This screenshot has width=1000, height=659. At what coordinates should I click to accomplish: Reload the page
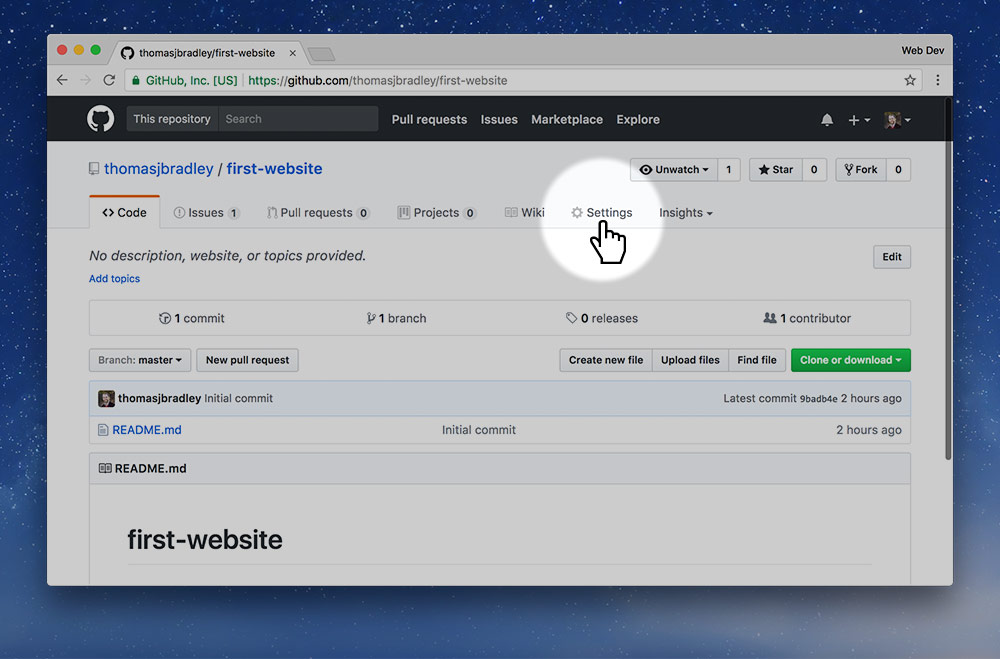[x=109, y=80]
